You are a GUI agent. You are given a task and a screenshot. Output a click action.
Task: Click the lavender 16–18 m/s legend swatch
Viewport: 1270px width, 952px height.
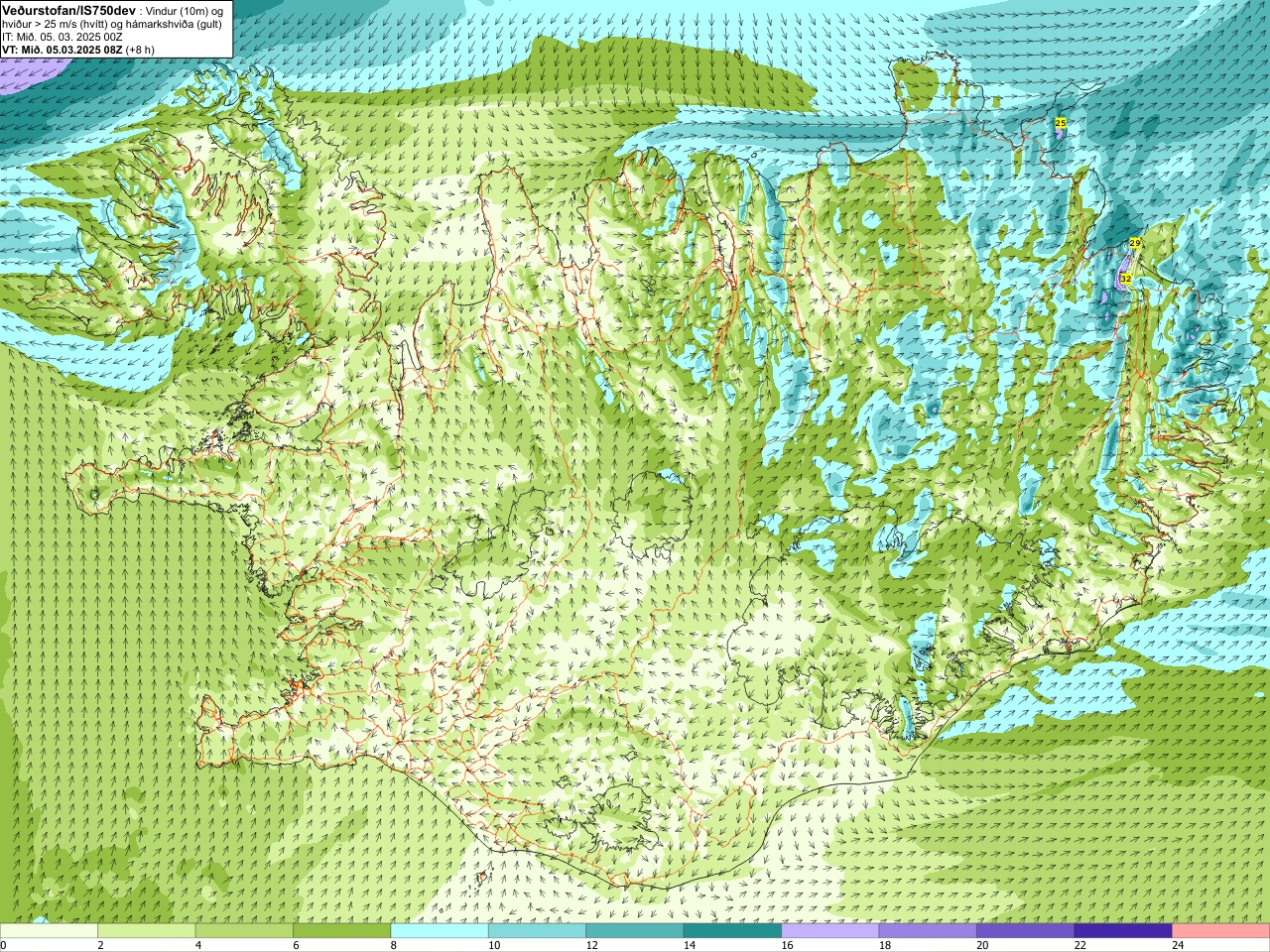coord(830,932)
